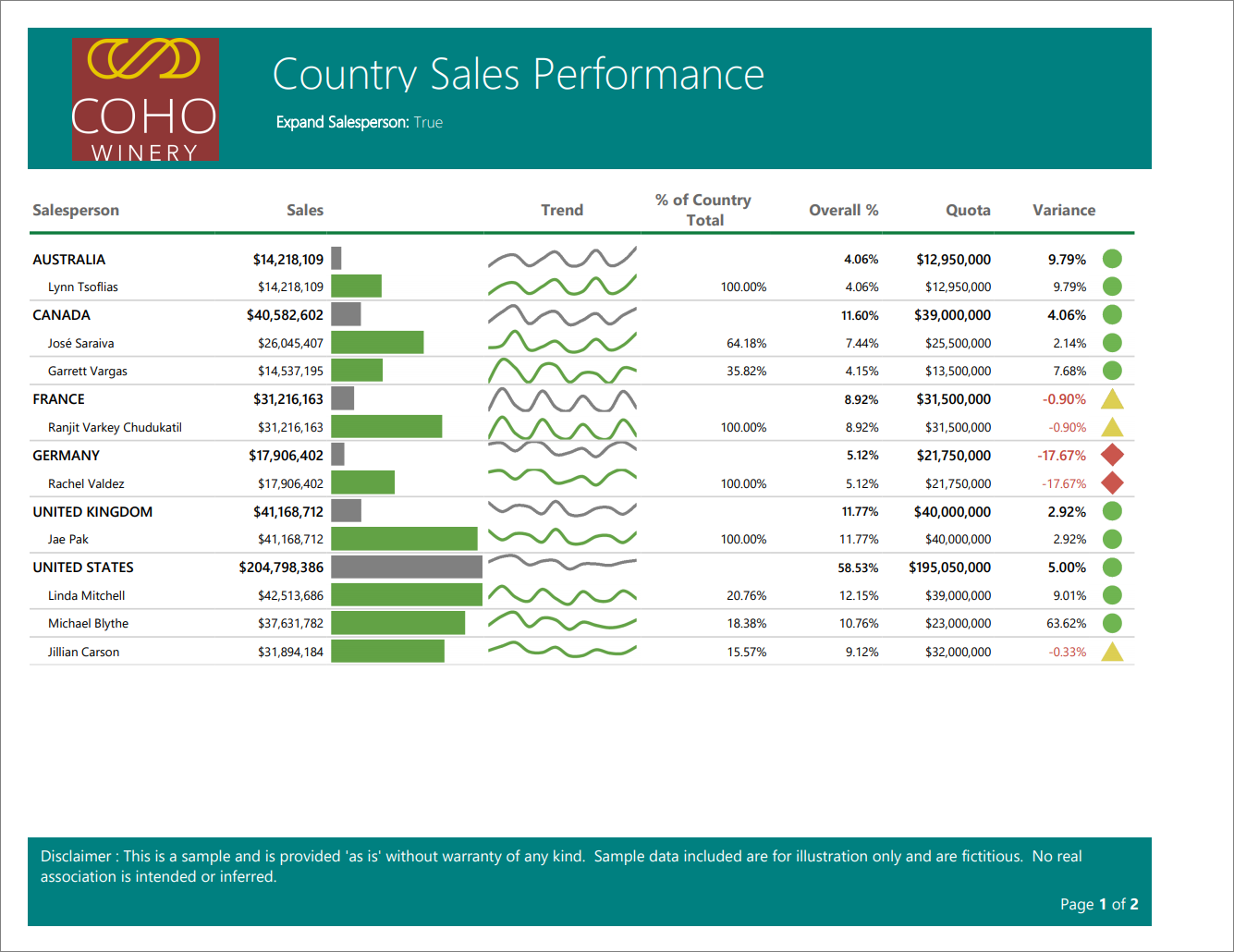Click red diamond beside Rachel Valdez's variance
The image size is (1234, 952).
click(x=1112, y=483)
